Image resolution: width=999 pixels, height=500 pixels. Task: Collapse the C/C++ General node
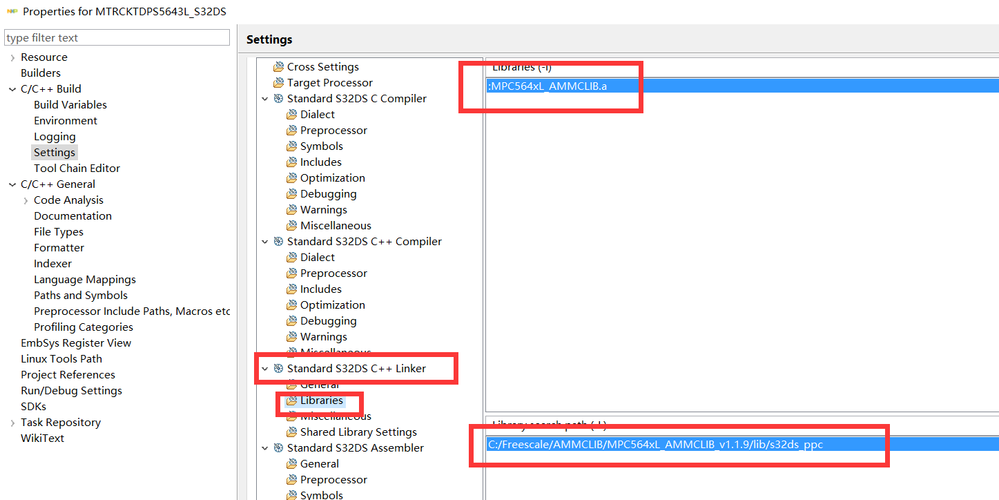[x=12, y=184]
